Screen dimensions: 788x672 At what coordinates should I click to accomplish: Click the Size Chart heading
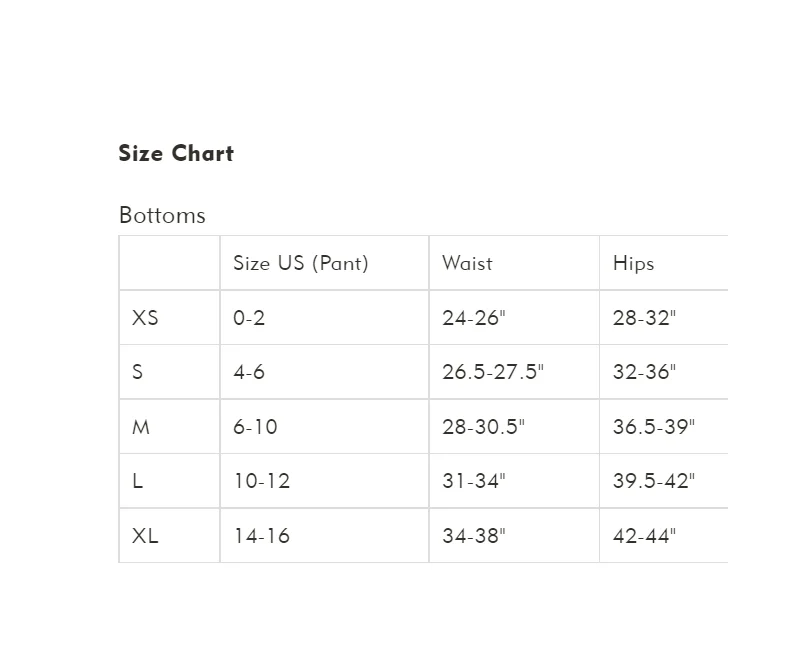tap(176, 154)
